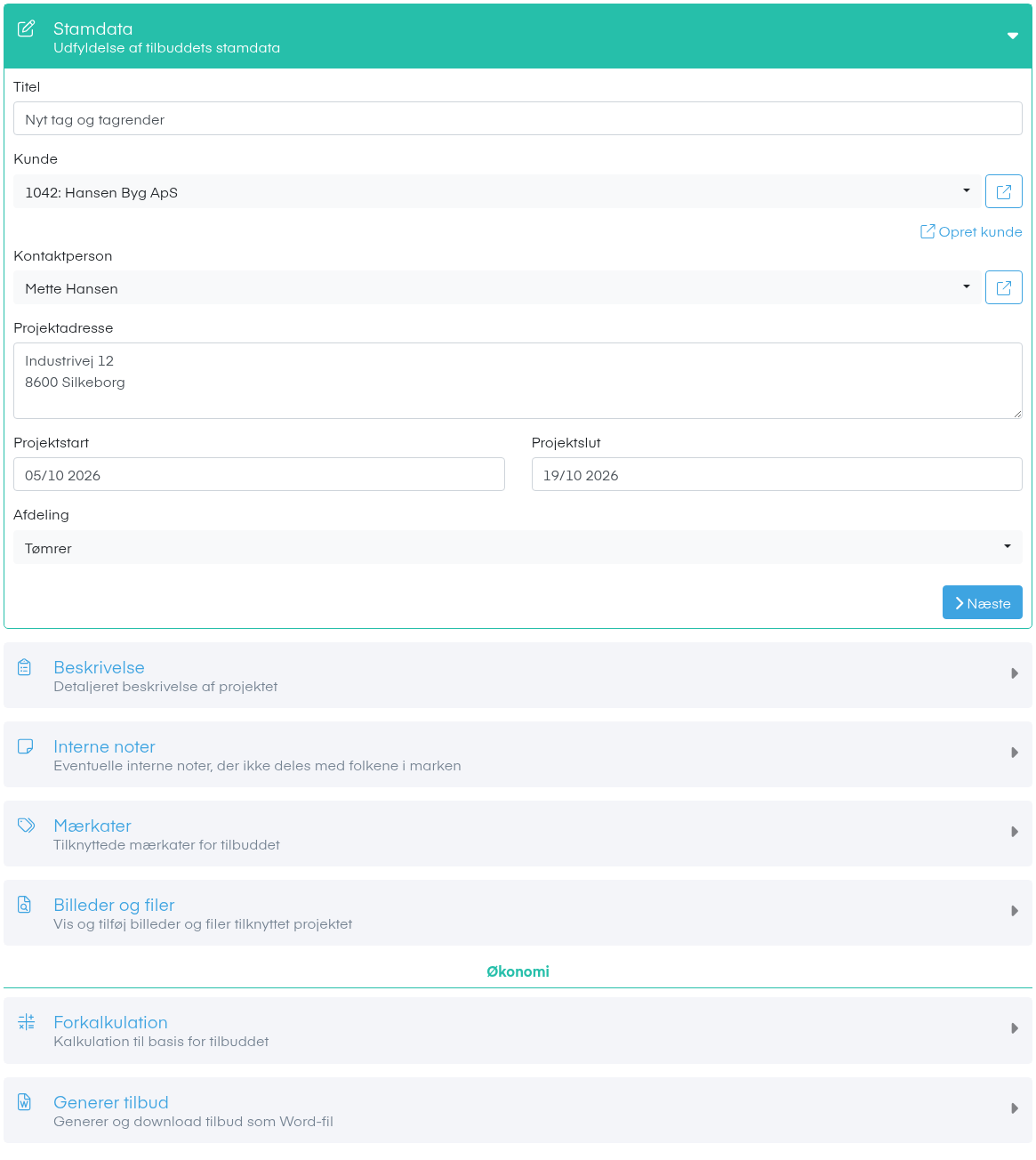Click the Forkalkulation calculator icon
The height and width of the screenshot is (1160, 1036).
[x=27, y=1022]
